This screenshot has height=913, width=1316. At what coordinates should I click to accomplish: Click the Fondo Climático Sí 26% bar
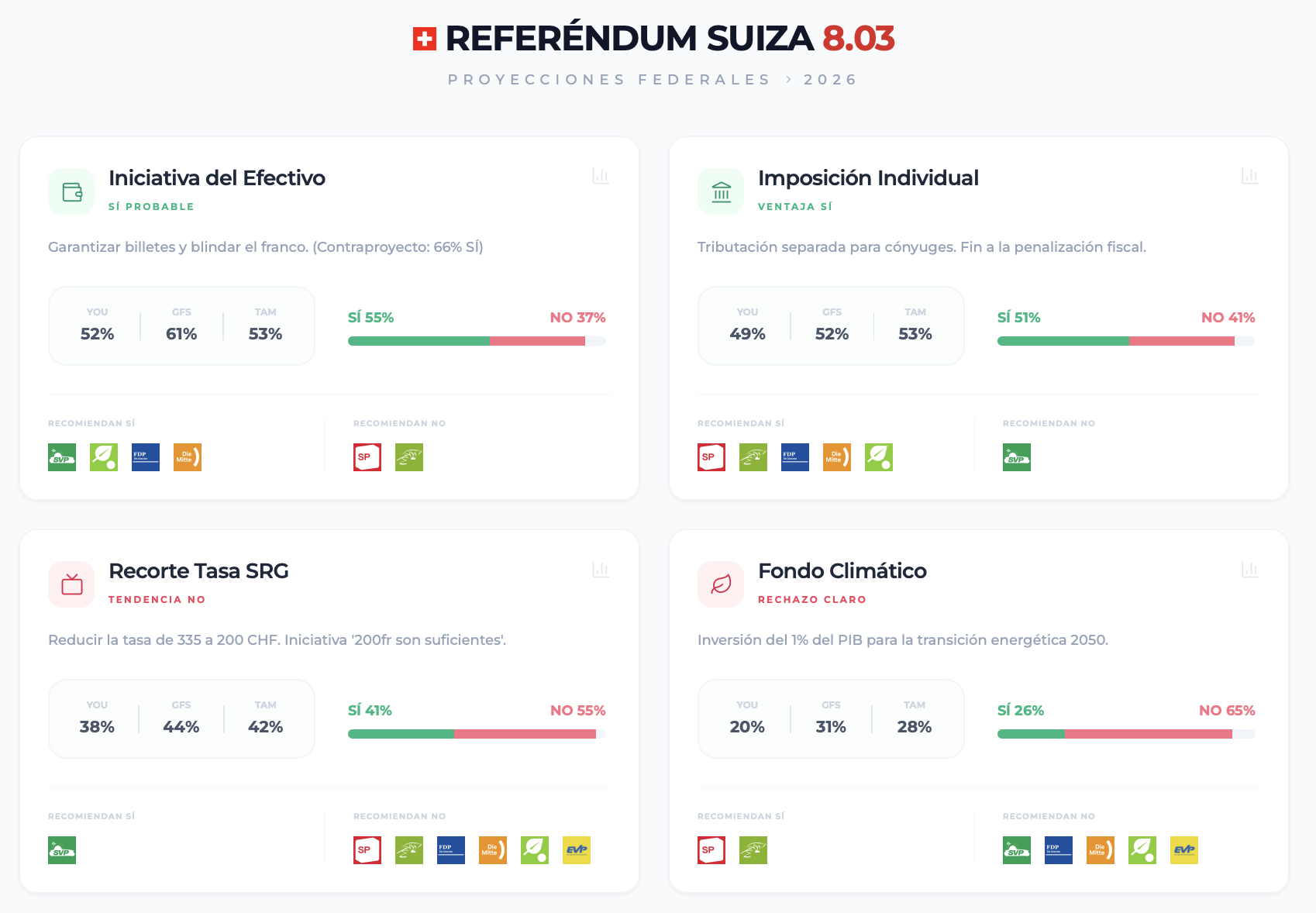click(x=1031, y=734)
